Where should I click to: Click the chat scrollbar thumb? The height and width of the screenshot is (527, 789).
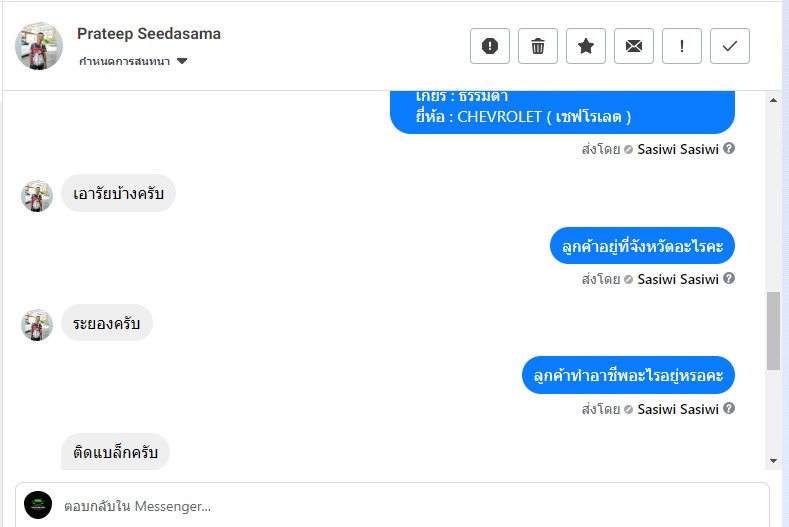(773, 331)
